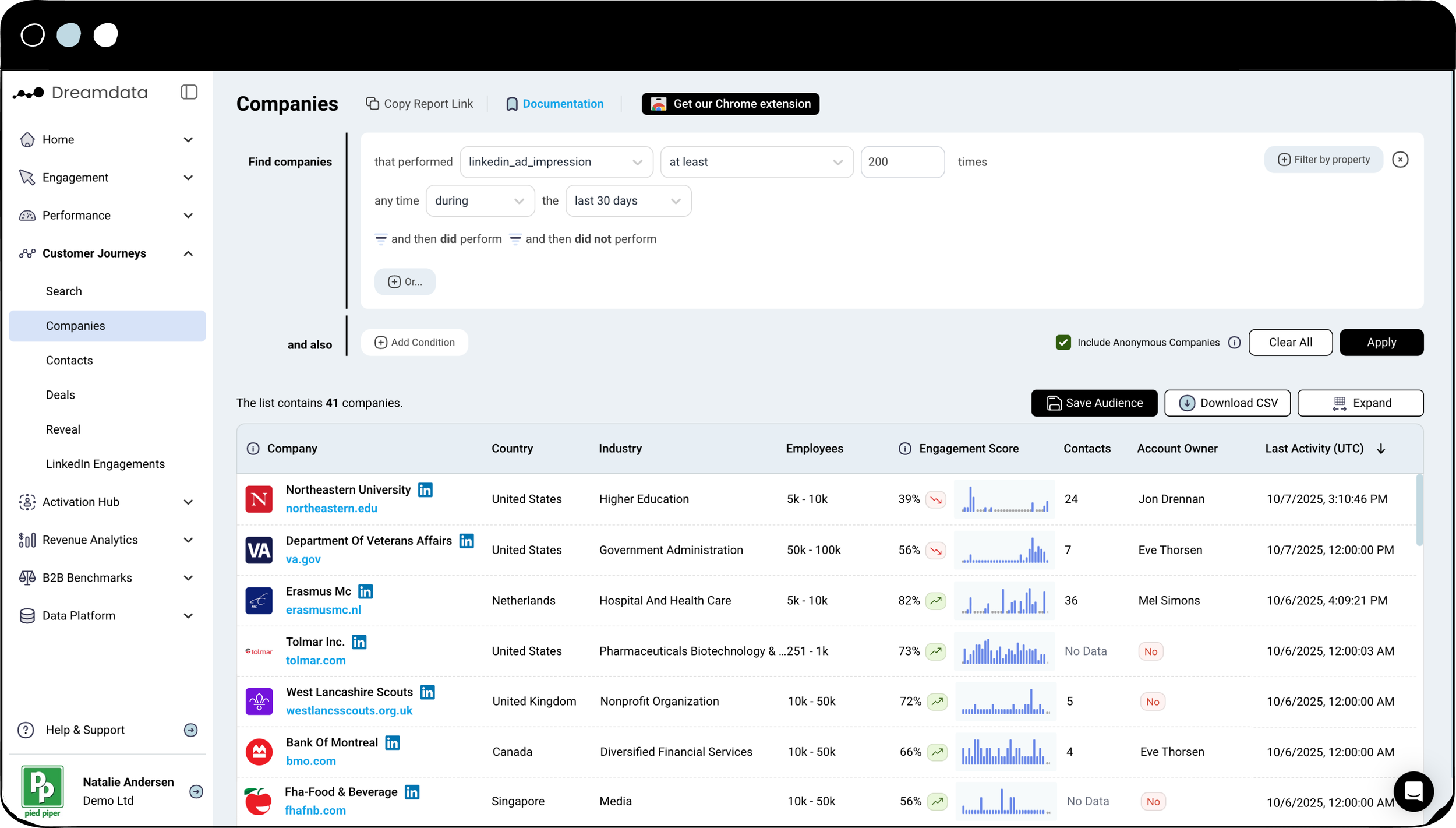Click Erasmus Mc LinkedIn icon
This screenshot has height=828, width=1456.
coord(365,591)
